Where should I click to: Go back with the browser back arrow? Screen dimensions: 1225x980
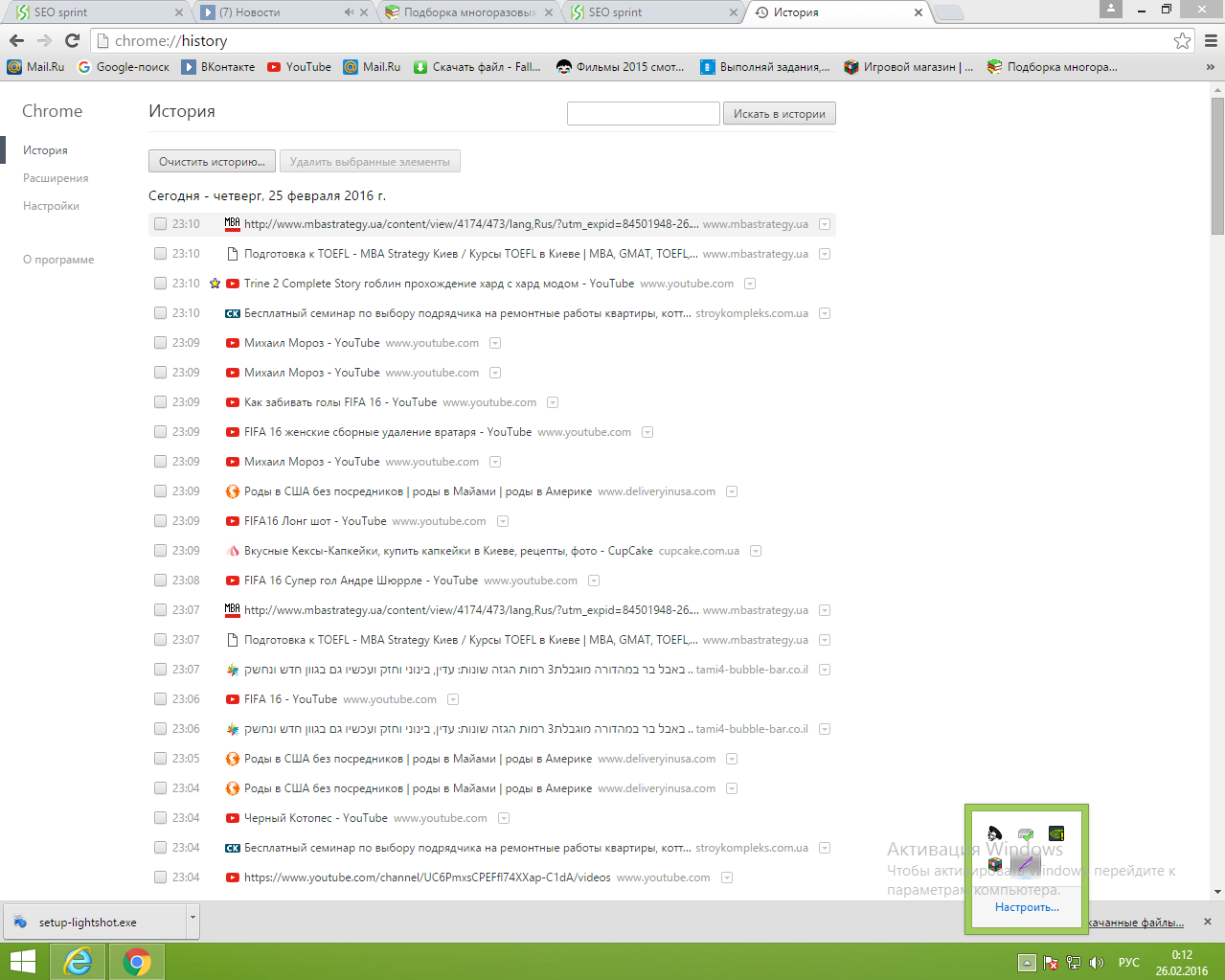coord(16,40)
